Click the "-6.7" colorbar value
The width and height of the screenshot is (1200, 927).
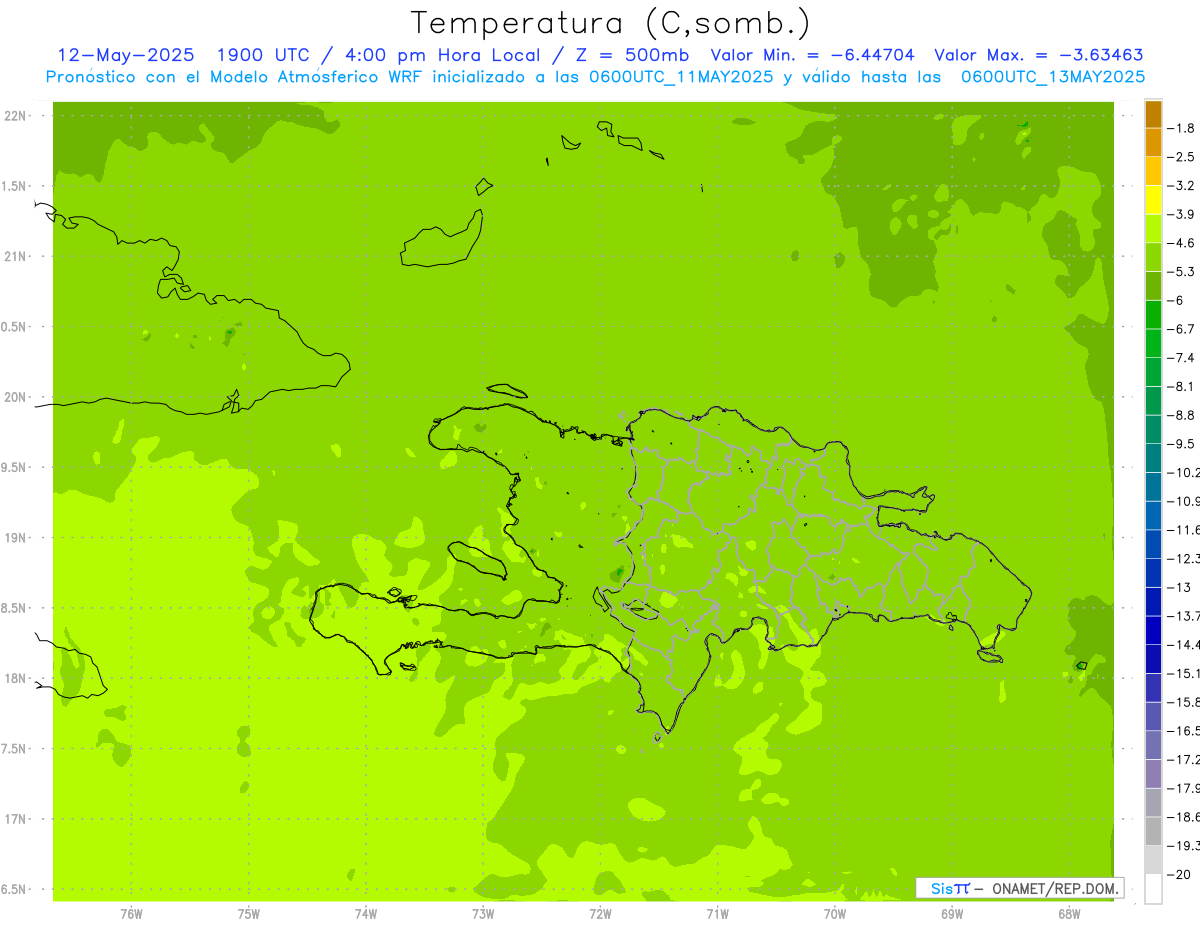[x=1180, y=329]
